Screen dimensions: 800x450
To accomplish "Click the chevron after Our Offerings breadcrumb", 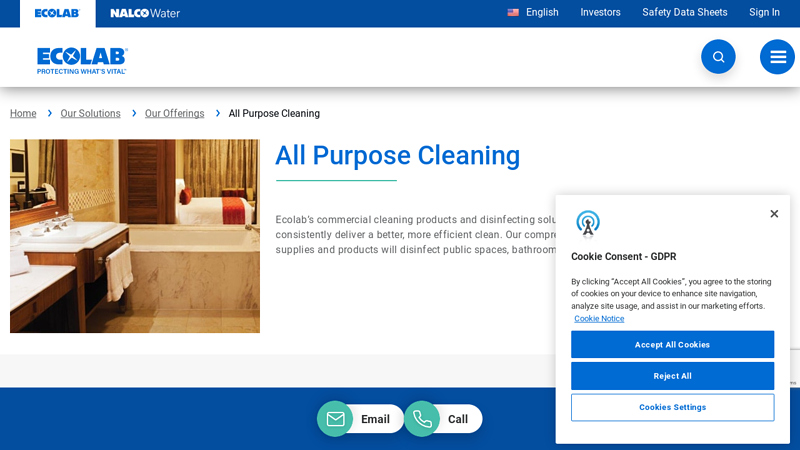I will coord(218,113).
